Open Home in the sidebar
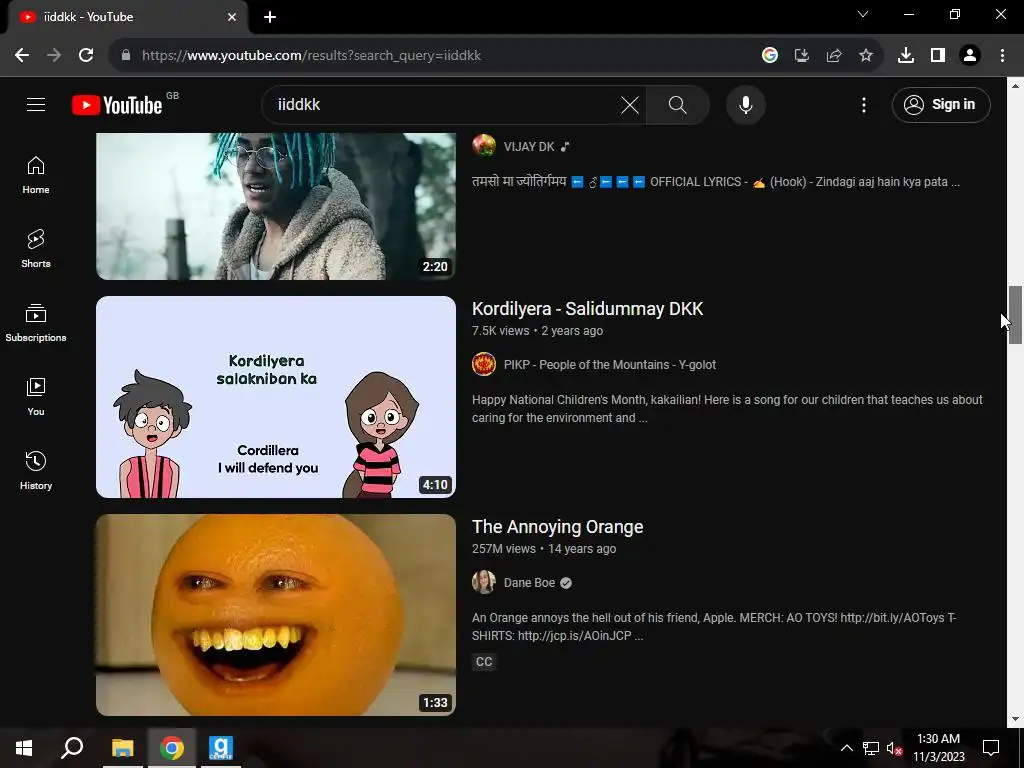This screenshot has width=1024, height=768. (x=36, y=175)
